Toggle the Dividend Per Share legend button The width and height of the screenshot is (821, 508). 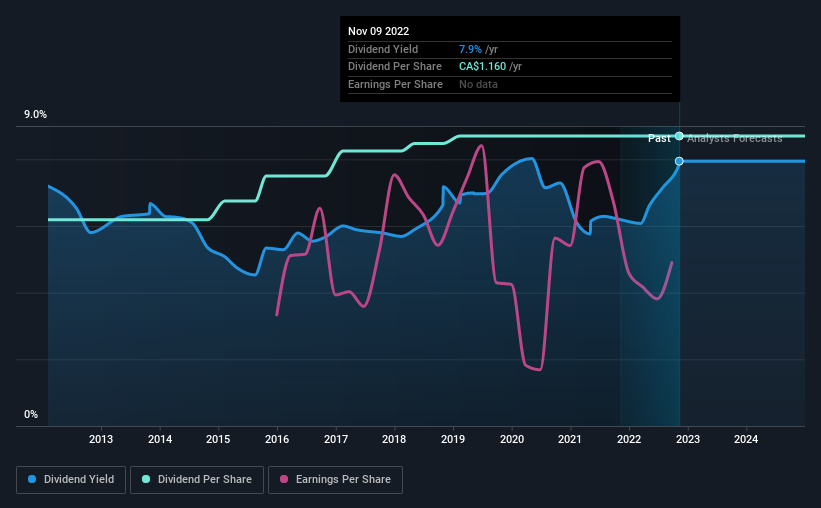[197, 480]
